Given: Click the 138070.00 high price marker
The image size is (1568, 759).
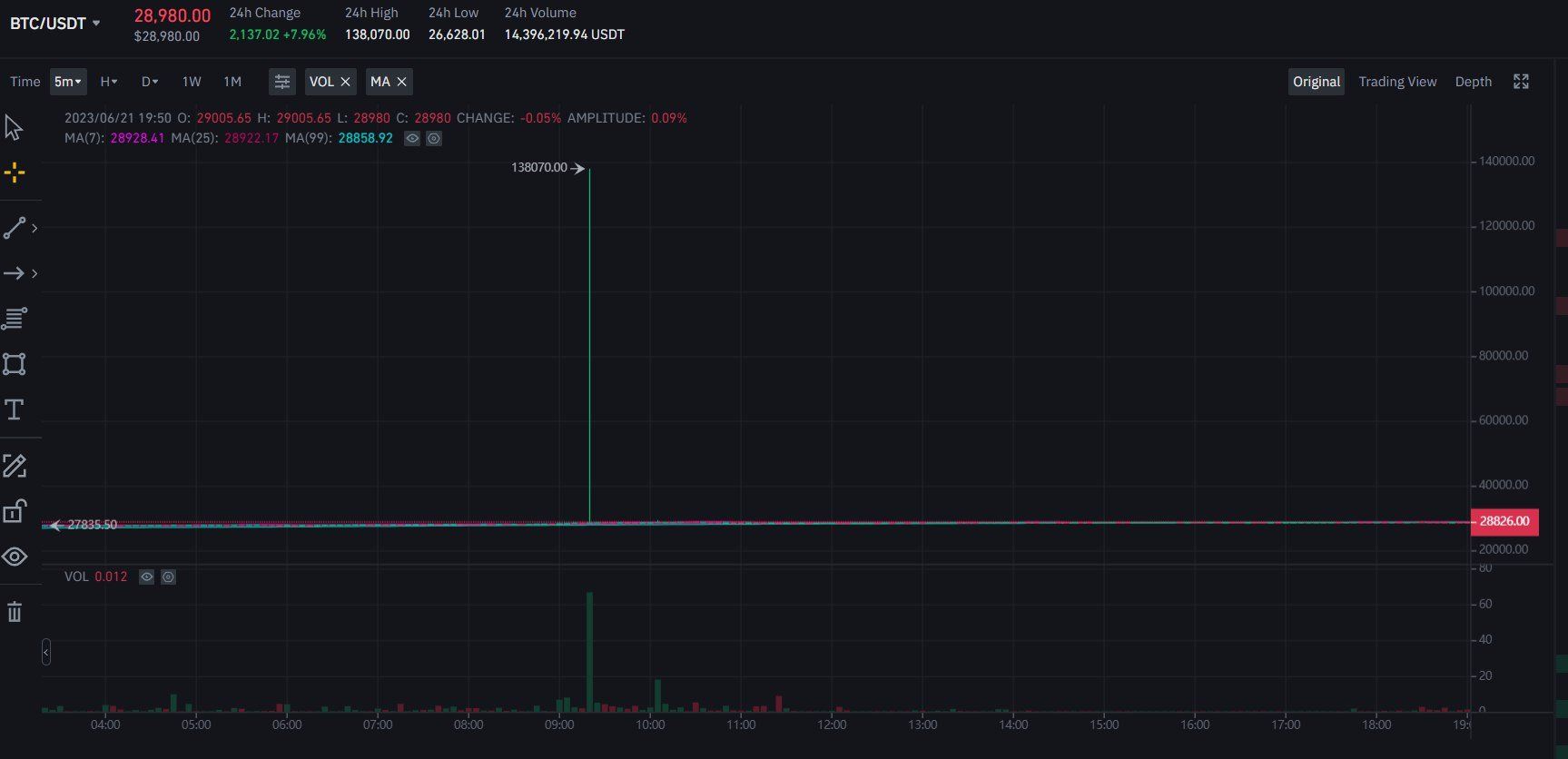Looking at the screenshot, I should (538, 168).
